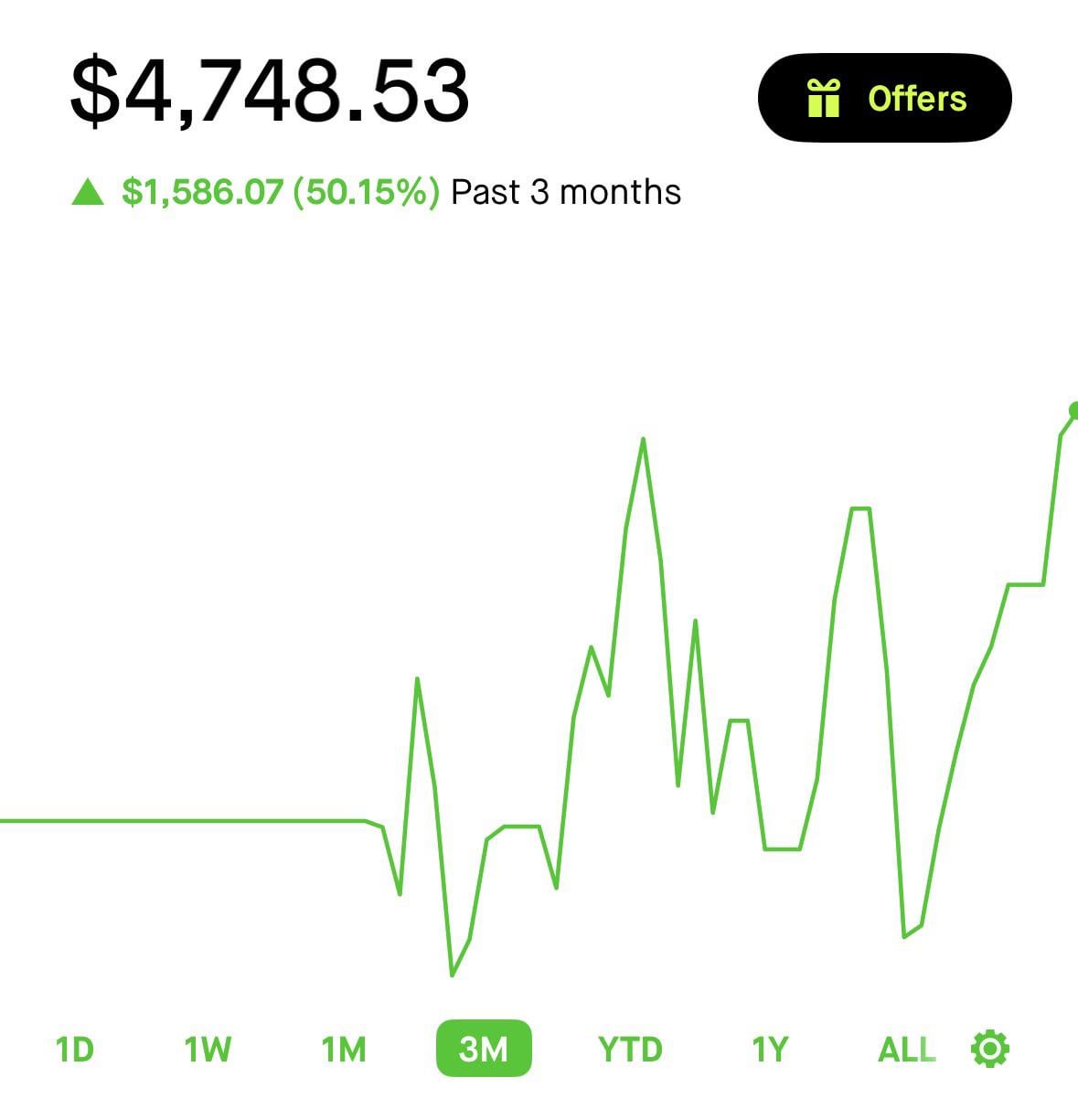Select the 1W time range
The width and height of the screenshot is (1078, 1120).
tap(208, 1049)
